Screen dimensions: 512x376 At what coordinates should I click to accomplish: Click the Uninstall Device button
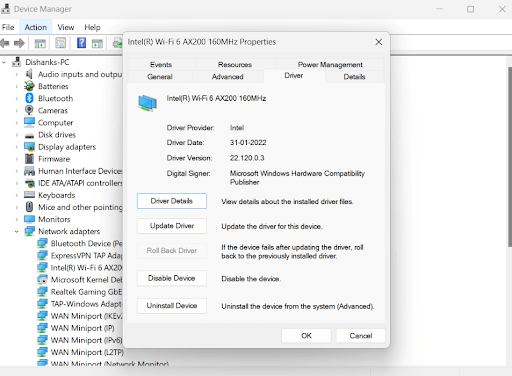pos(172,306)
